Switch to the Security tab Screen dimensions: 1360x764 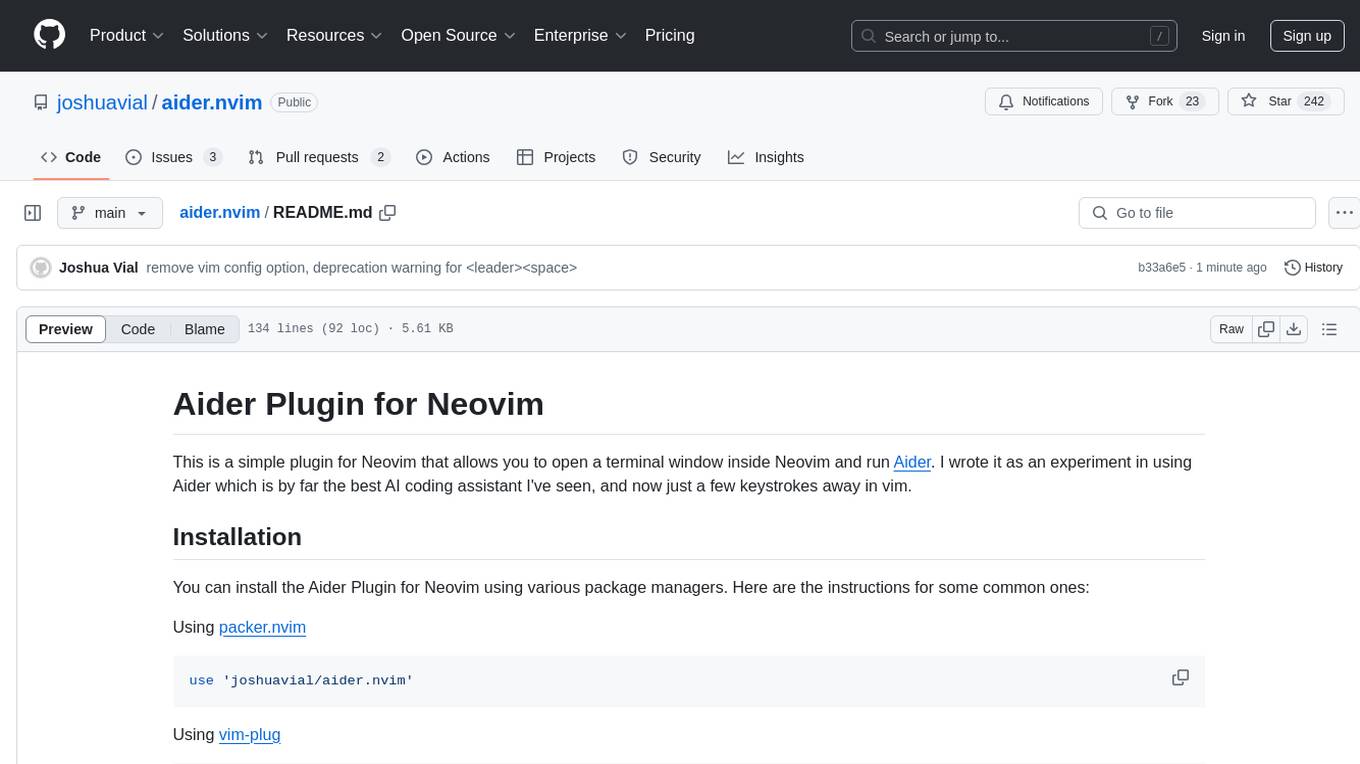coord(662,157)
